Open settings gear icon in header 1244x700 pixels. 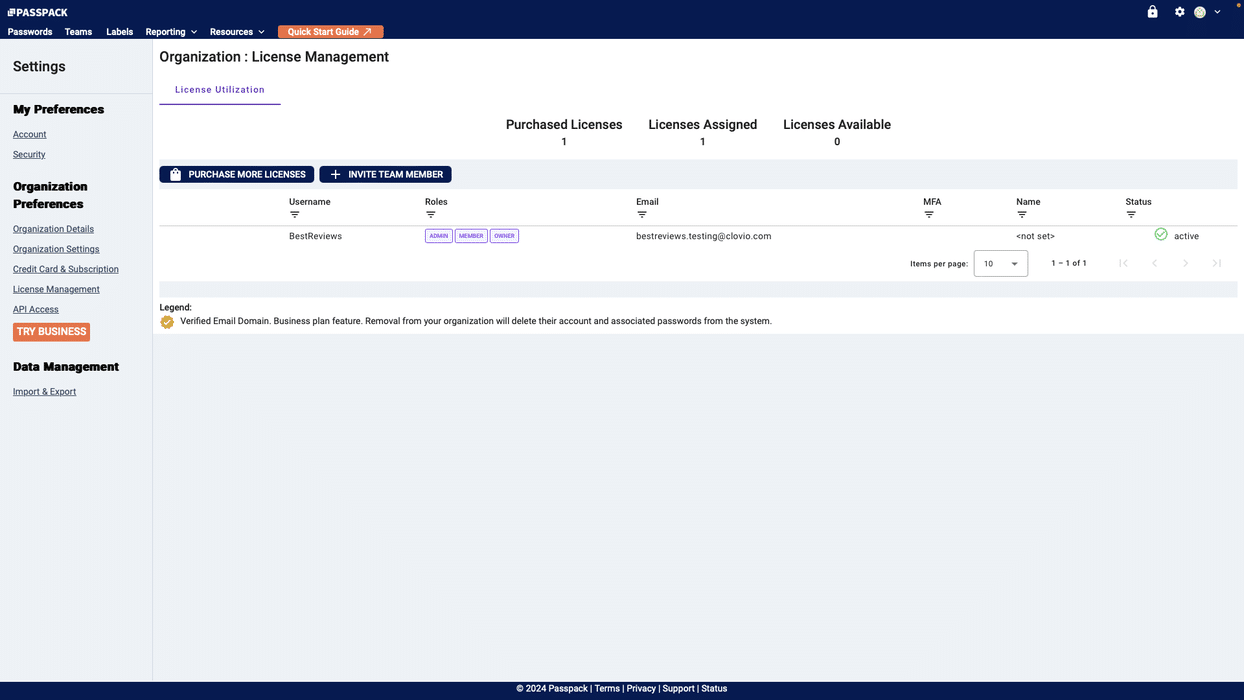click(1180, 12)
